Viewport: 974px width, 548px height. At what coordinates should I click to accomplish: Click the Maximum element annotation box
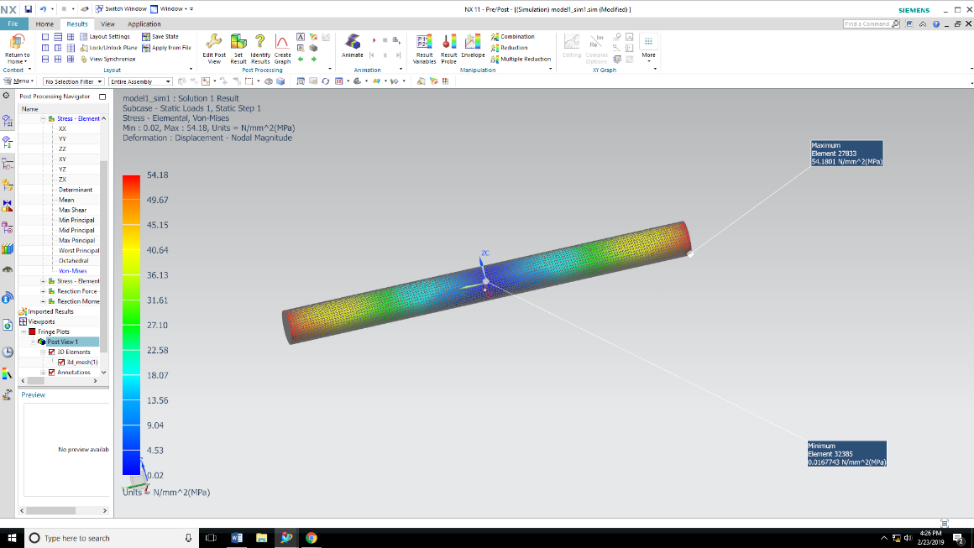[x=846, y=153]
